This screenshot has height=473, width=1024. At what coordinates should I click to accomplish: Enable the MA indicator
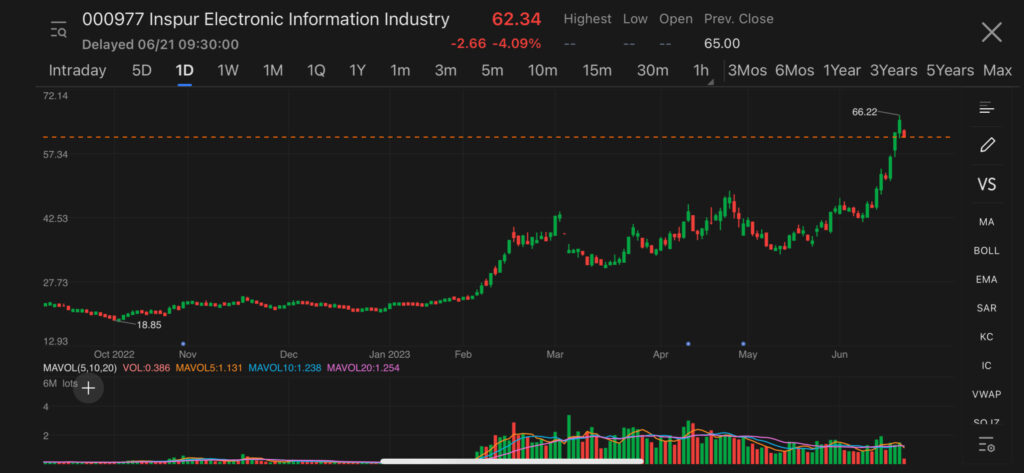[986, 222]
